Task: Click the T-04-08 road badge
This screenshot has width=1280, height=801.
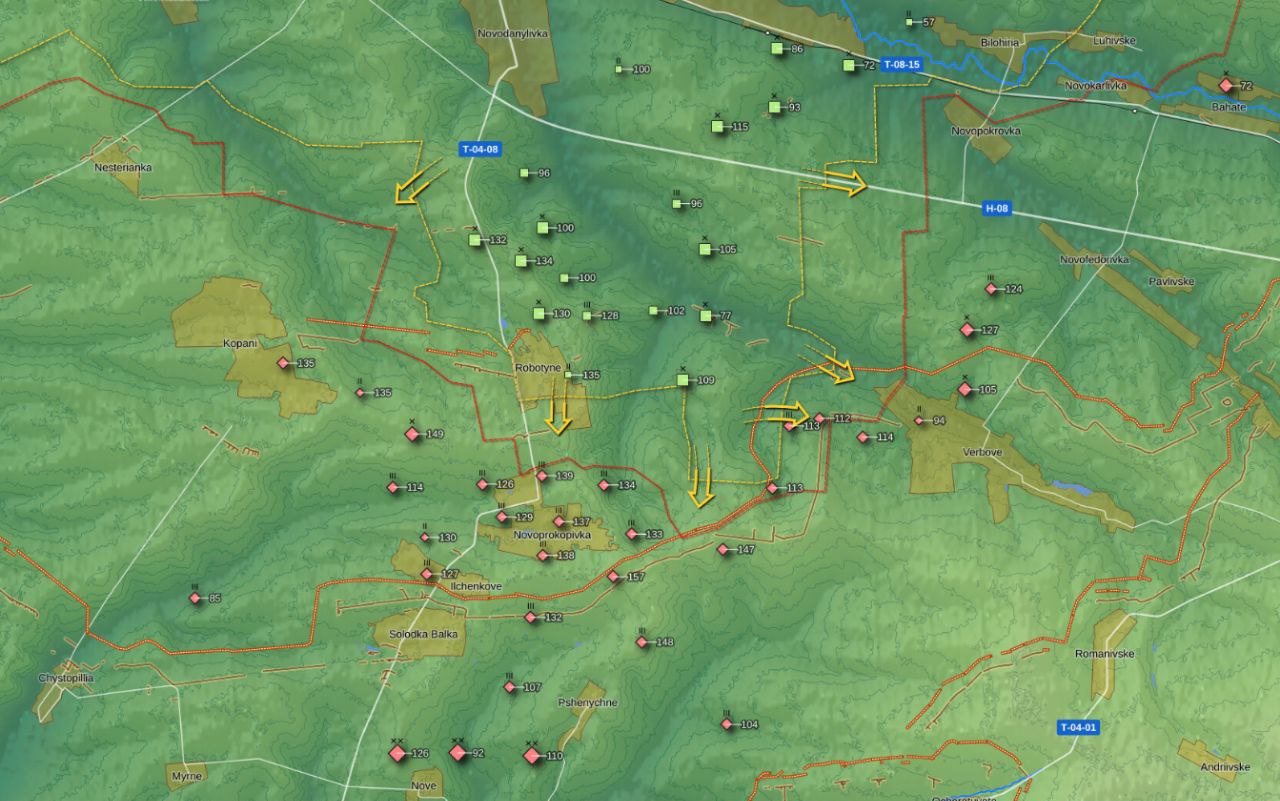Action: click(480, 149)
